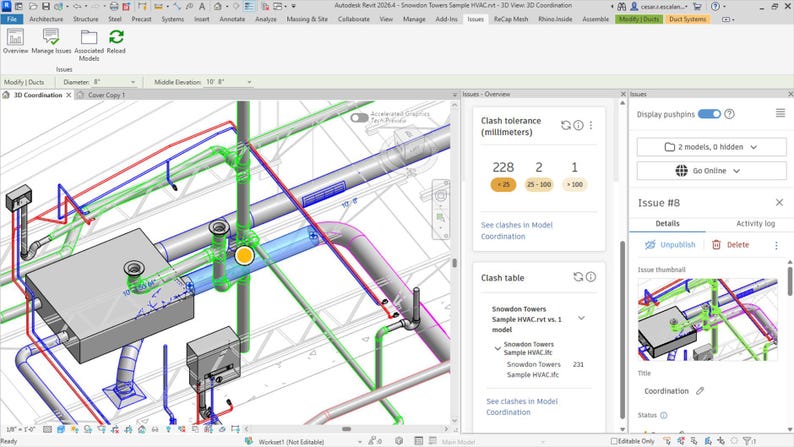Click the Overview button in the Issues ribbon
This screenshot has width=794, height=447.
pos(15,41)
